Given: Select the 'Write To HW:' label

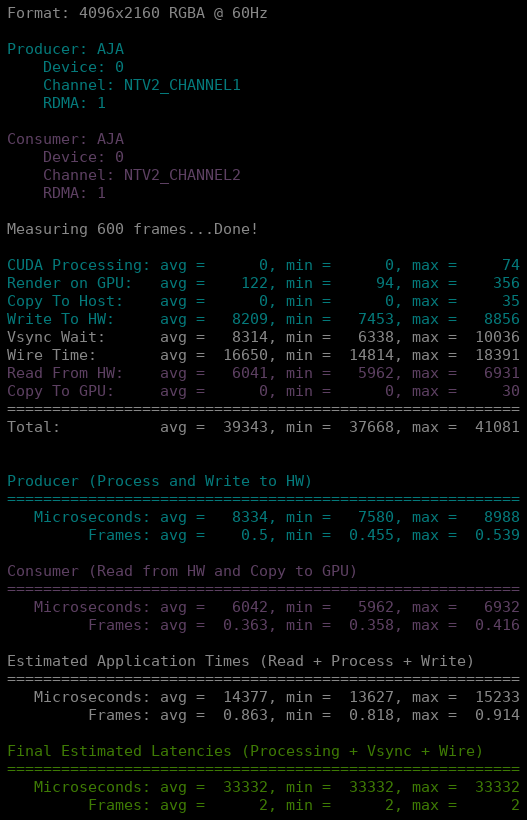Looking at the screenshot, I should tap(61, 319).
